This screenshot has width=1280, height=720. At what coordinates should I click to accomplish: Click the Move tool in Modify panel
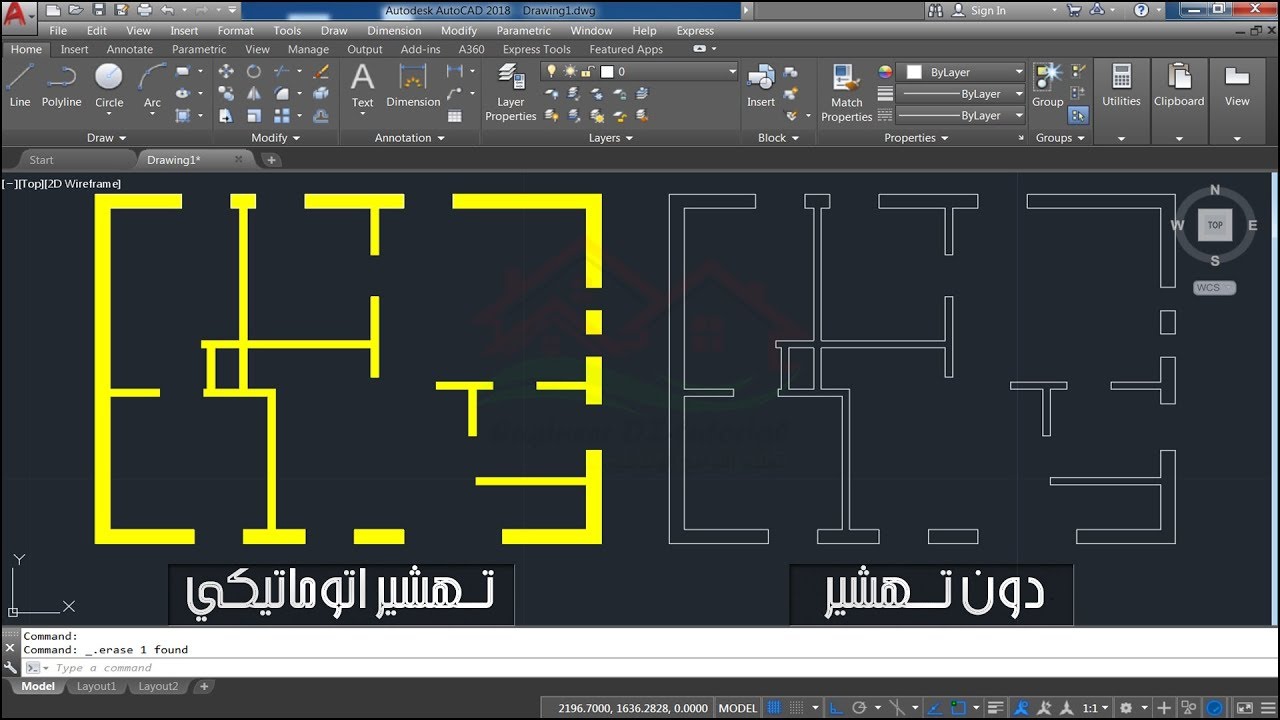coord(226,71)
